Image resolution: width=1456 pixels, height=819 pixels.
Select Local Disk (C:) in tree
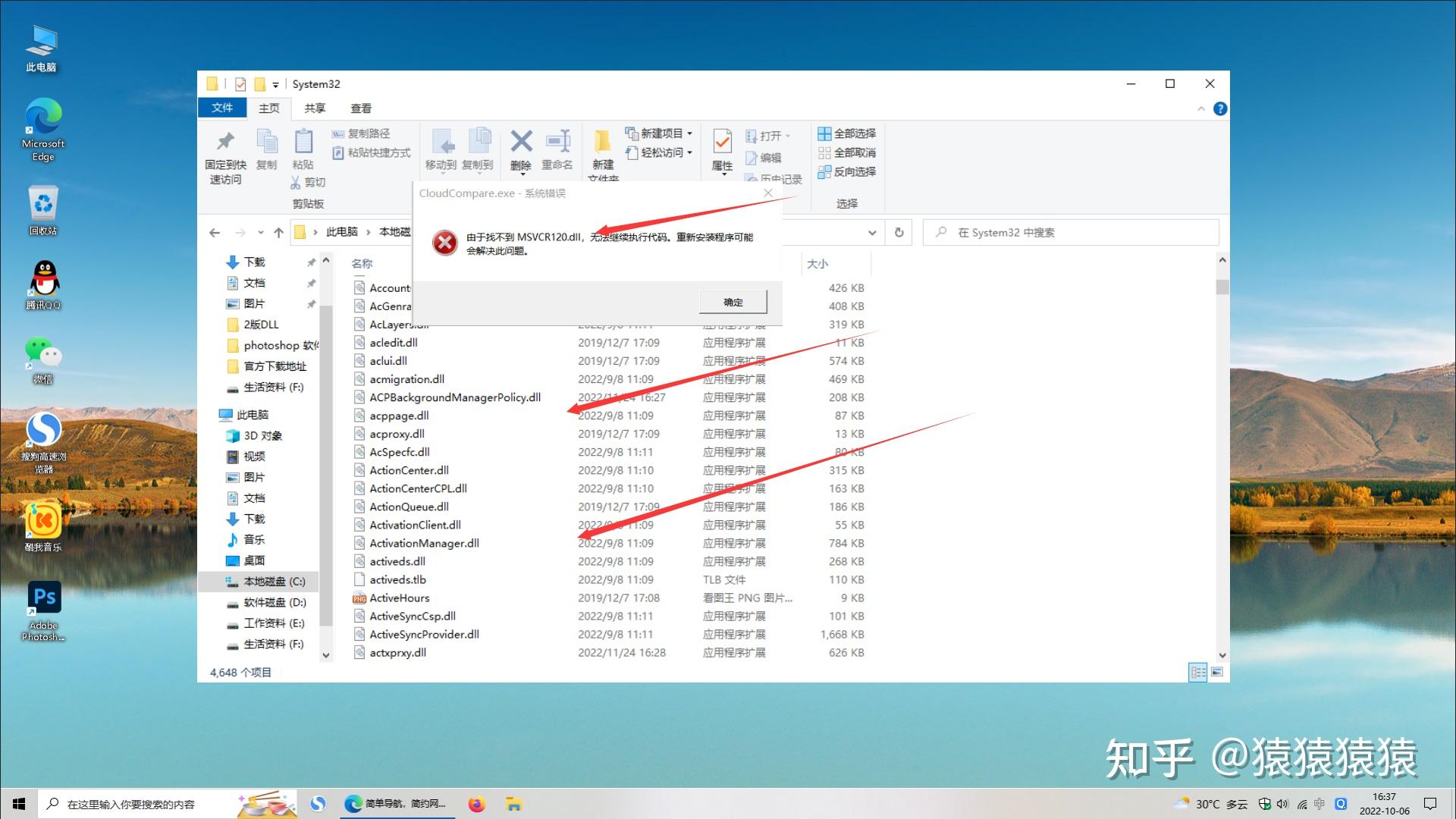click(265, 582)
